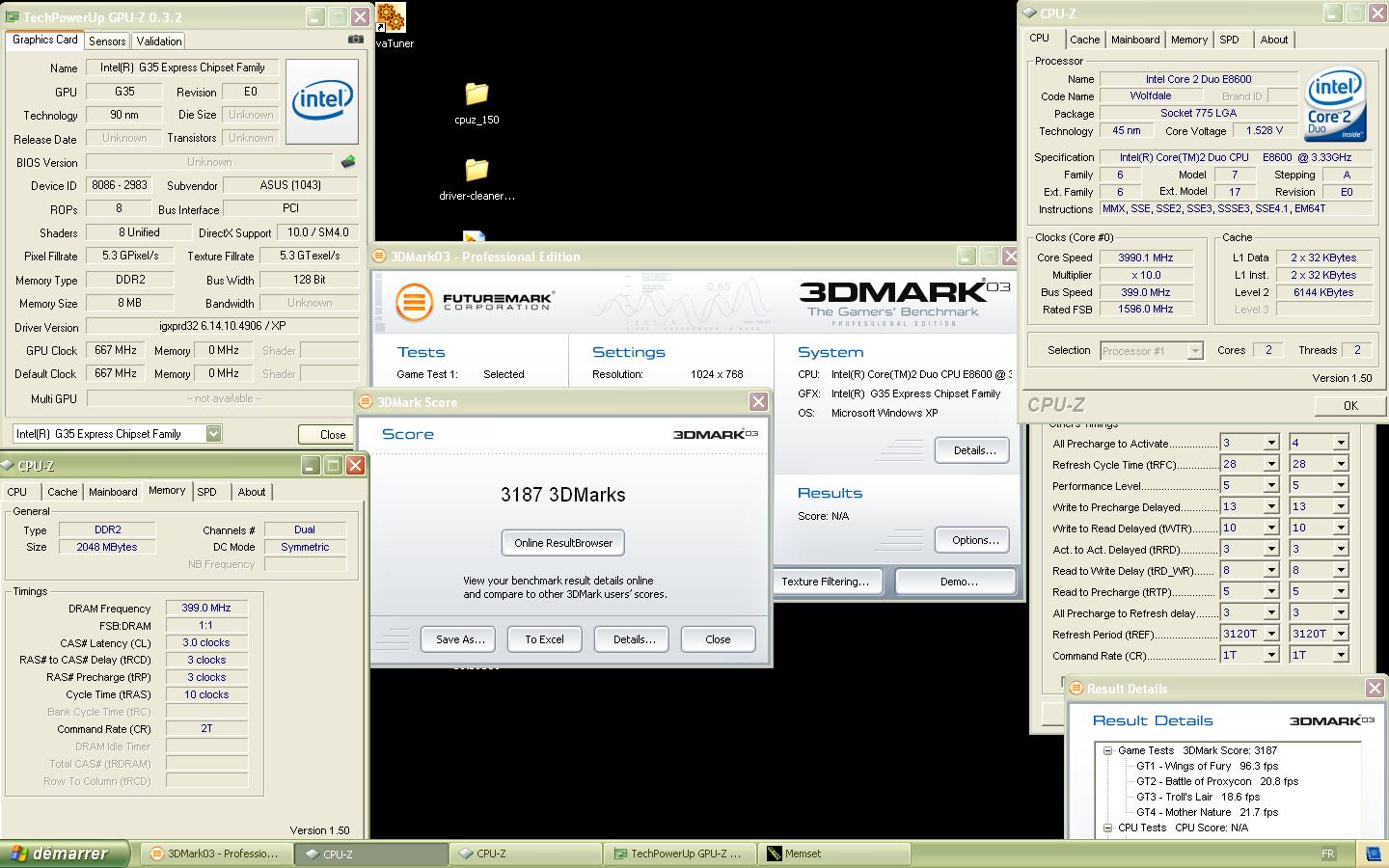Open Sensors tab in GPU-Z
Viewport: 1389px width, 868px height.
point(107,41)
